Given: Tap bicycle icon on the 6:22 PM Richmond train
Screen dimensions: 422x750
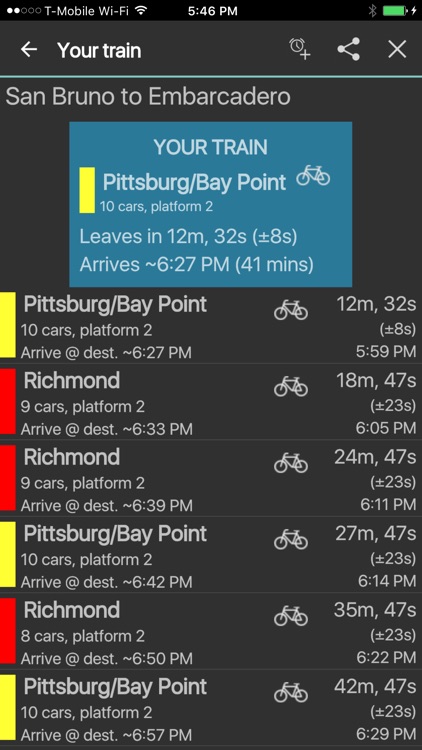Looking at the screenshot, I should click(291, 616).
